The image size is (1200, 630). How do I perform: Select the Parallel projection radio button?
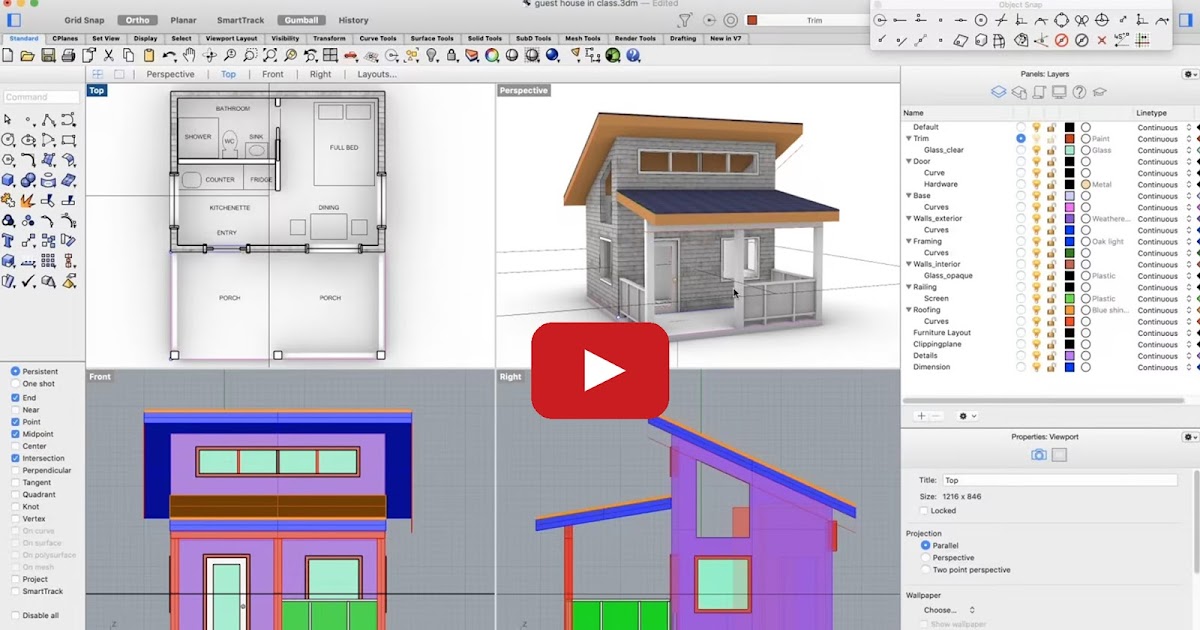click(925, 545)
